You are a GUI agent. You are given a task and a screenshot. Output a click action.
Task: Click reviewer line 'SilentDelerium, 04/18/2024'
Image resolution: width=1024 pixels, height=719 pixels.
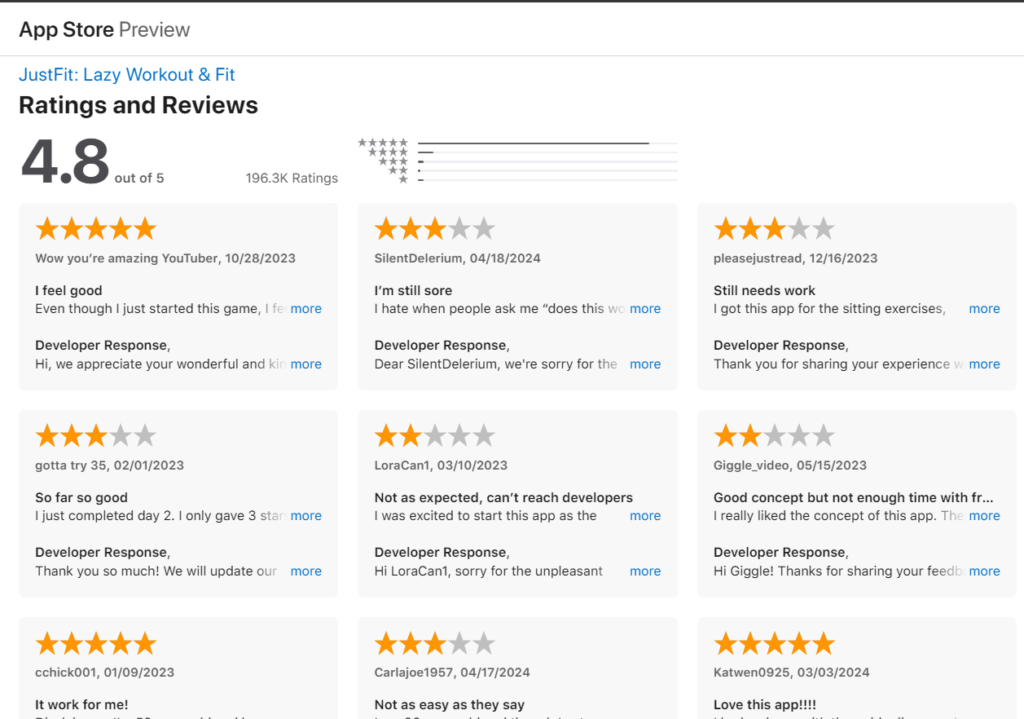[457, 258]
